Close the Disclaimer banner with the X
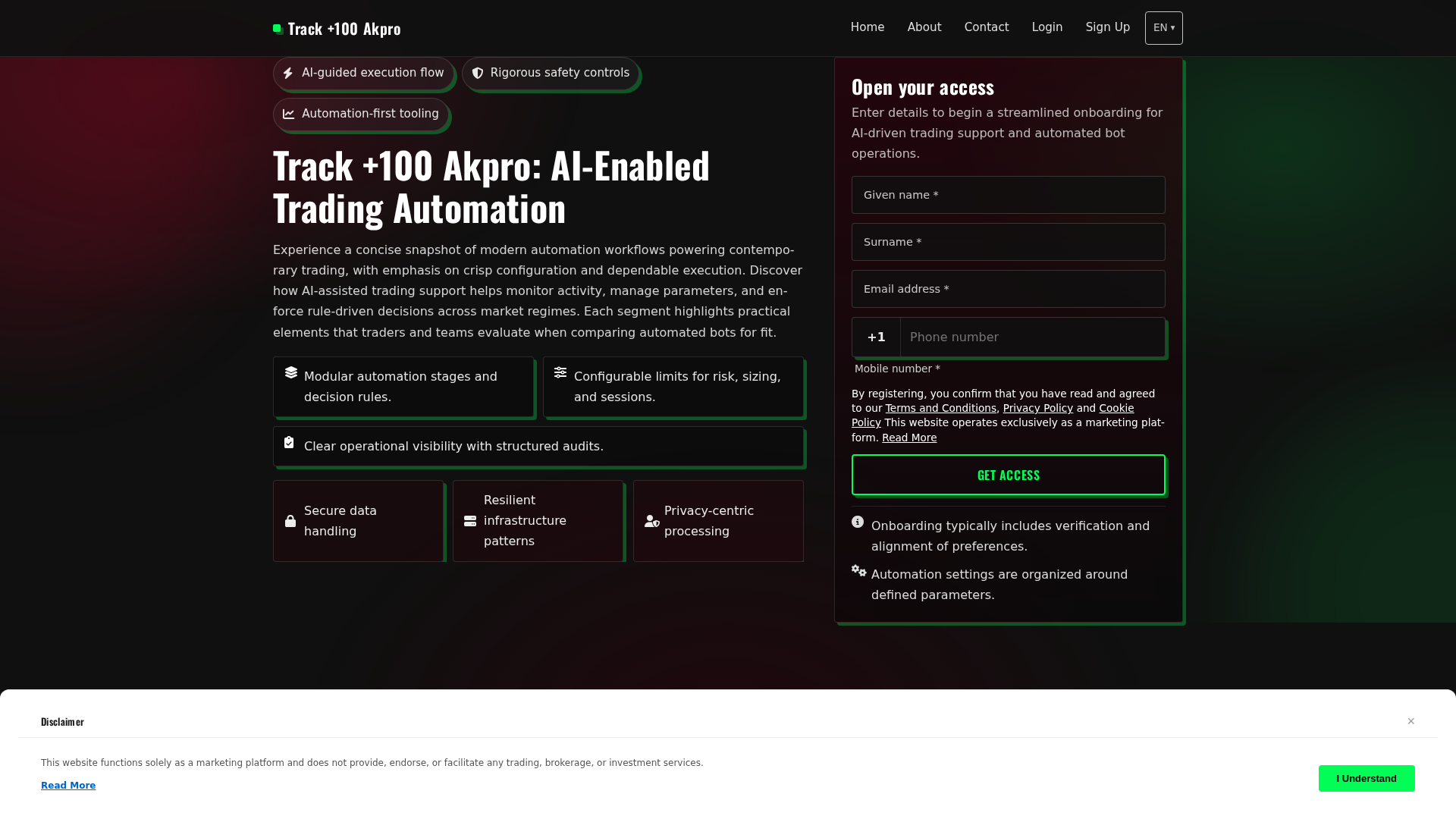Image resolution: width=1456 pixels, height=819 pixels. 1411,721
